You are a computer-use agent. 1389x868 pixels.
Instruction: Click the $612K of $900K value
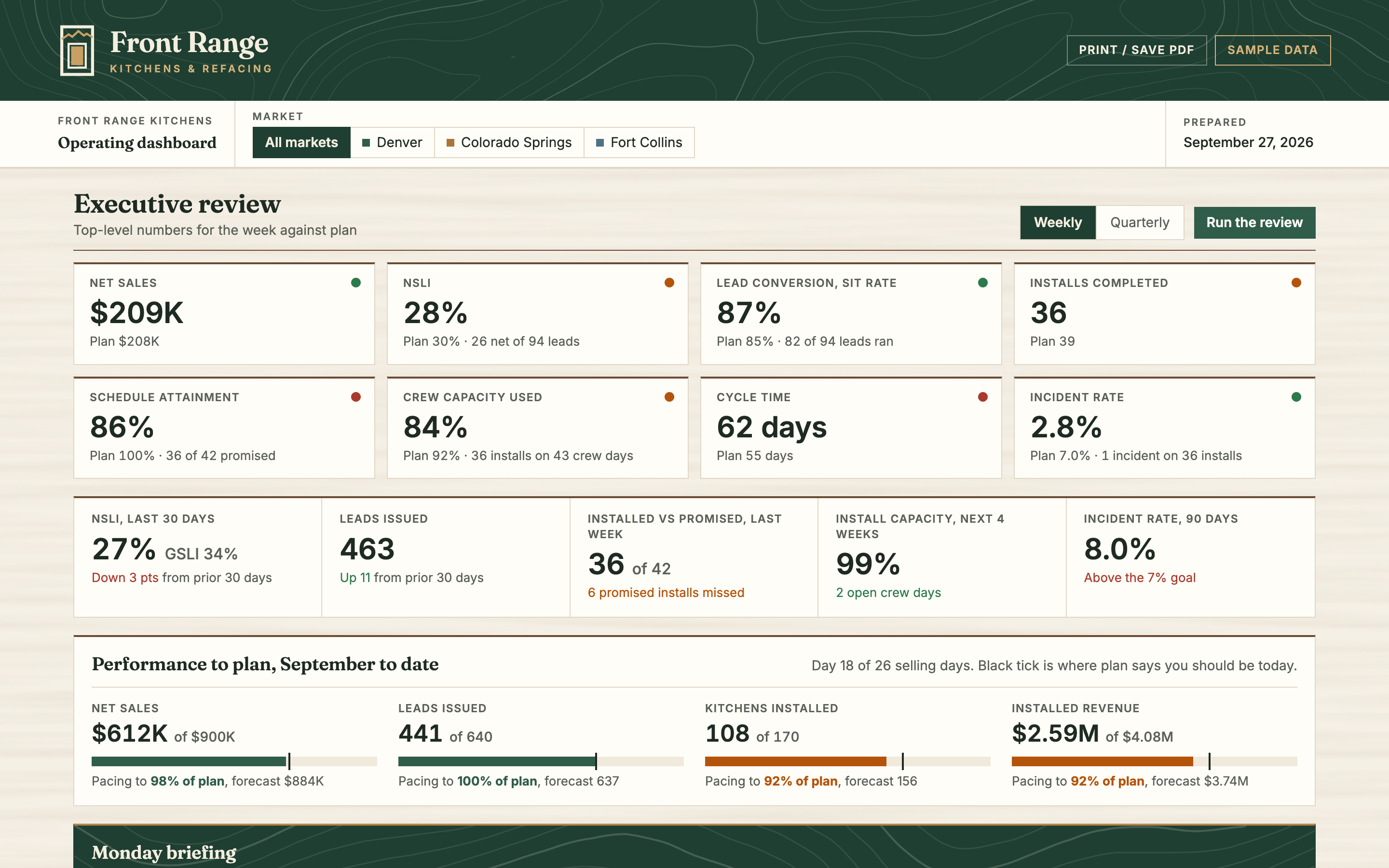click(163, 733)
